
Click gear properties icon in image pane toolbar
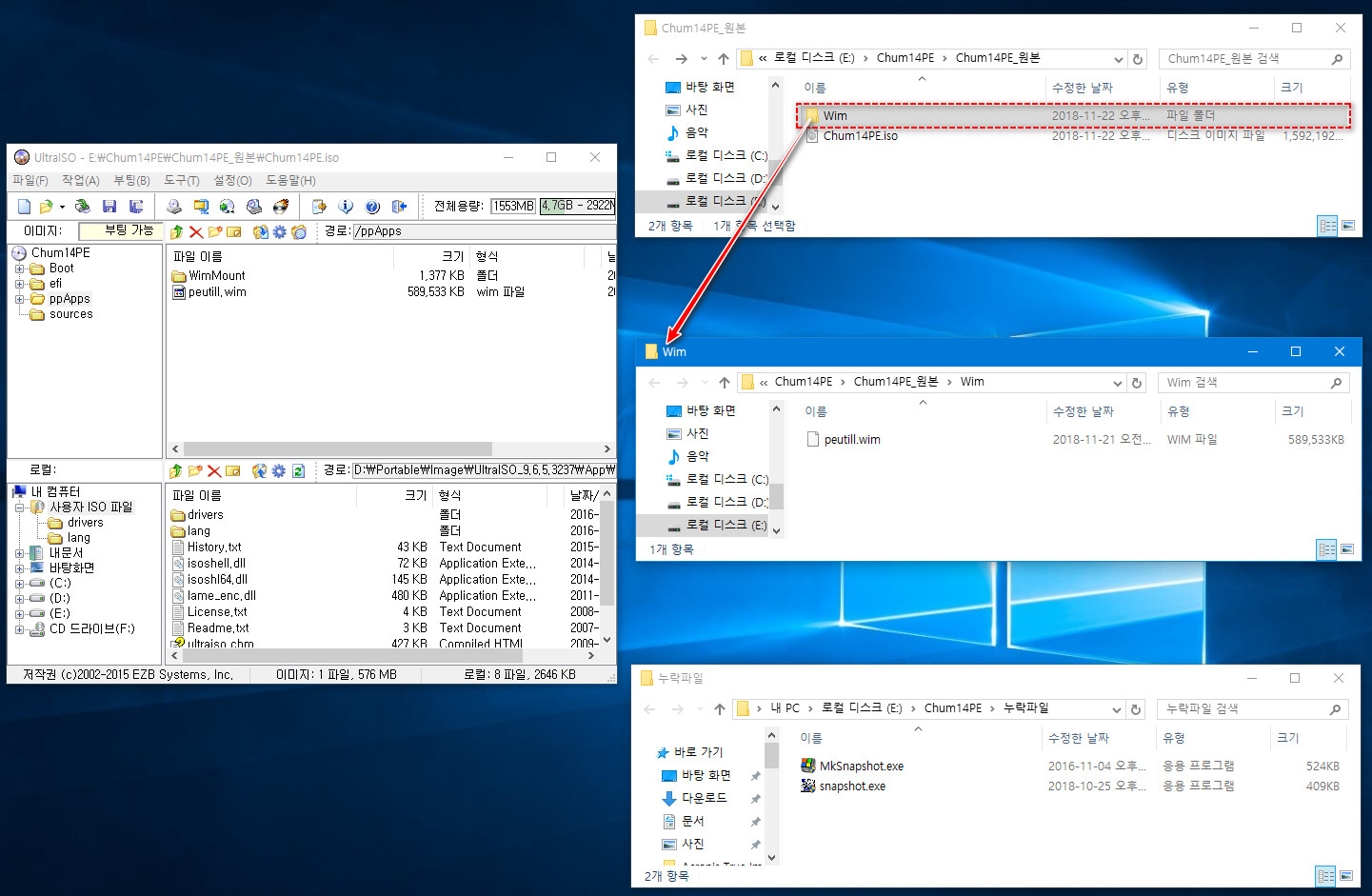click(x=279, y=231)
